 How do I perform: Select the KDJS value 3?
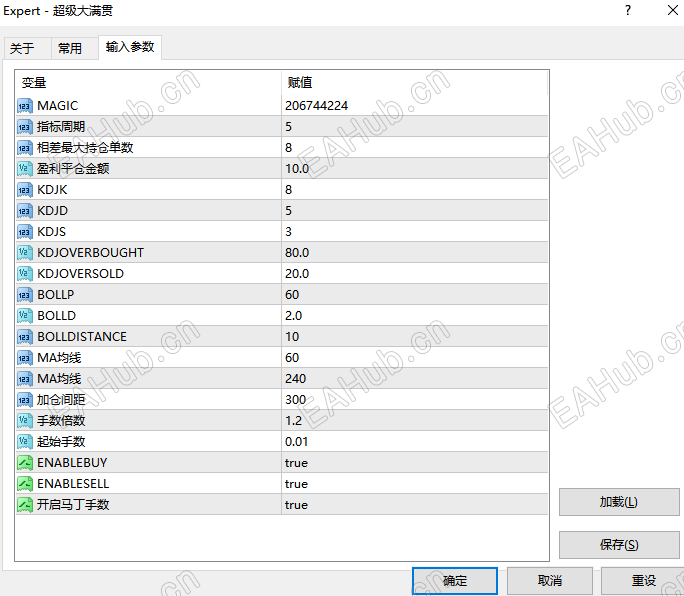[288, 232]
